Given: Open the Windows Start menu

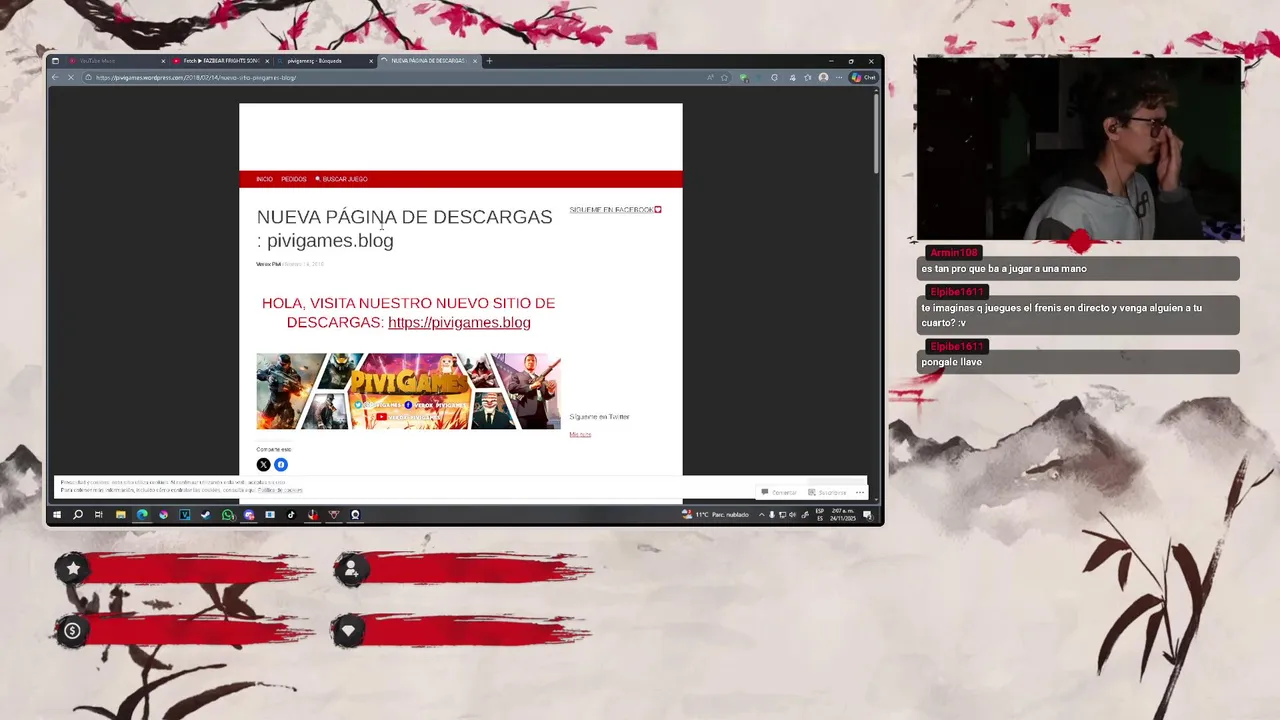Looking at the screenshot, I should tap(56, 515).
